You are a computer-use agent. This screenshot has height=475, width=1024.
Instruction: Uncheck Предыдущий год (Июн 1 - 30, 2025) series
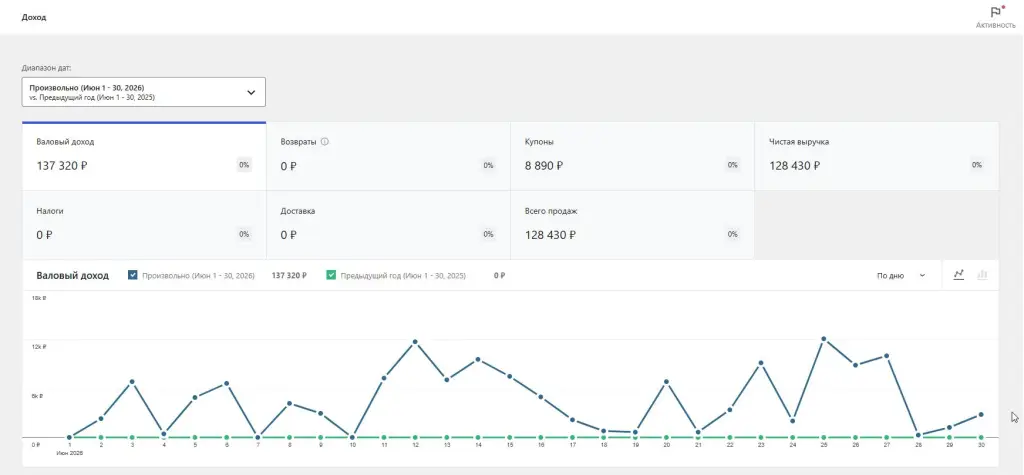coord(331,276)
